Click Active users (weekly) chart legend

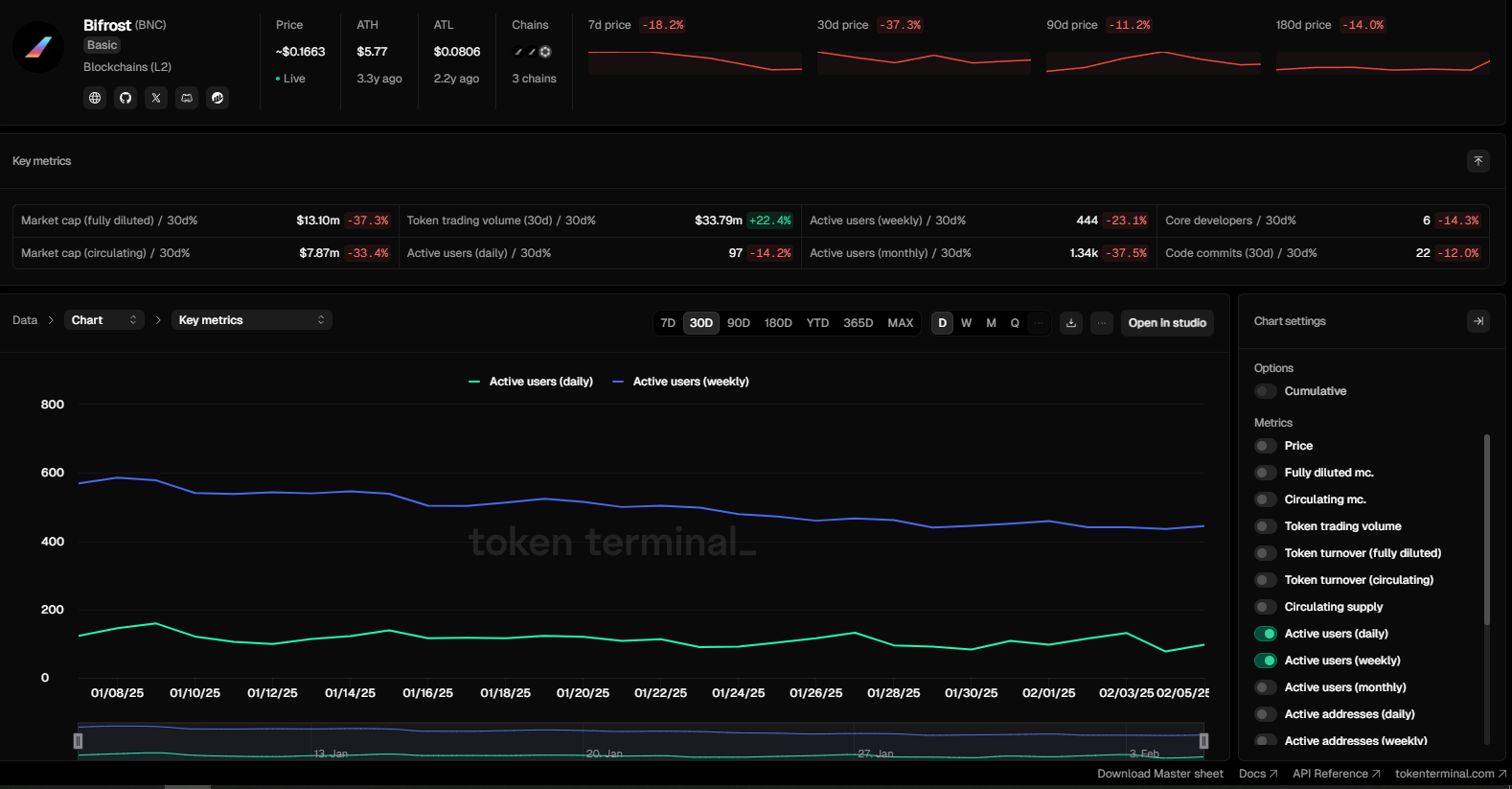(x=680, y=382)
